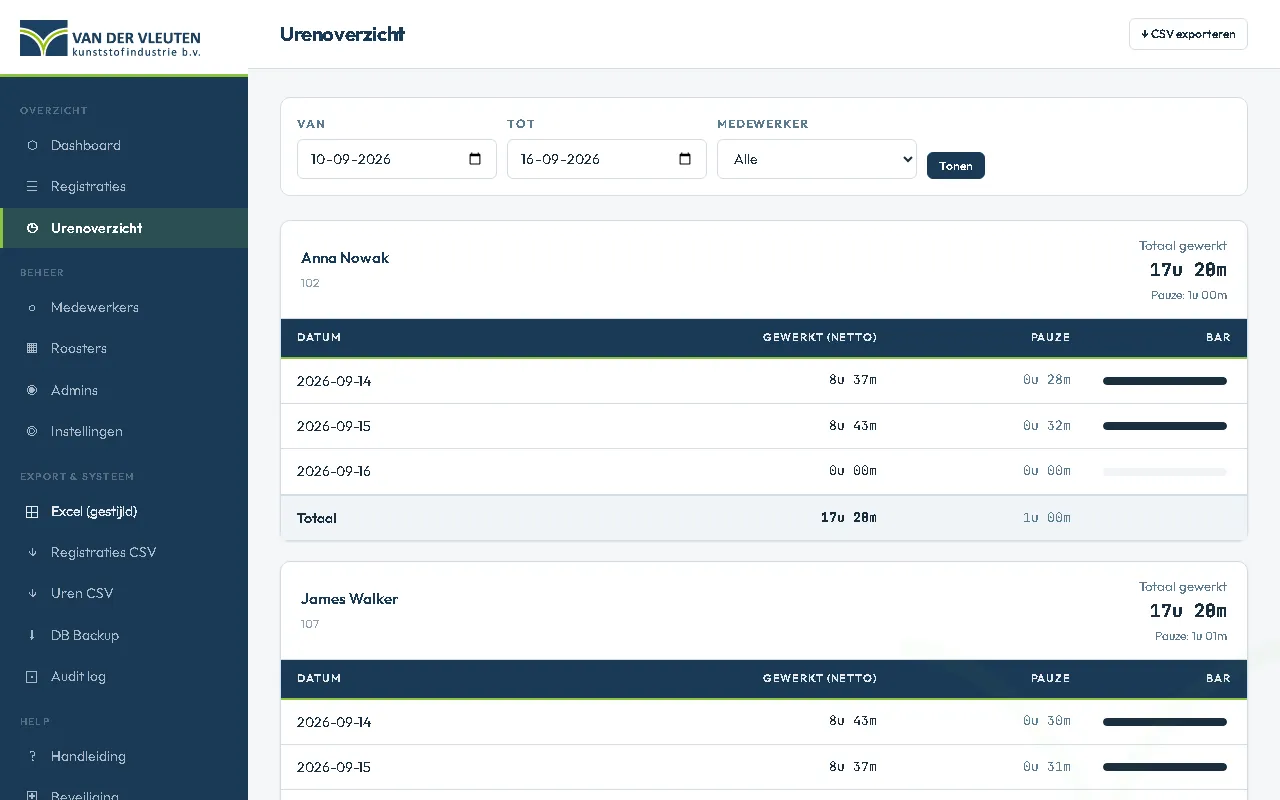The image size is (1280, 800).
Task: Click the Van der Vleuten logo
Action: pyautogui.click(x=110, y=38)
